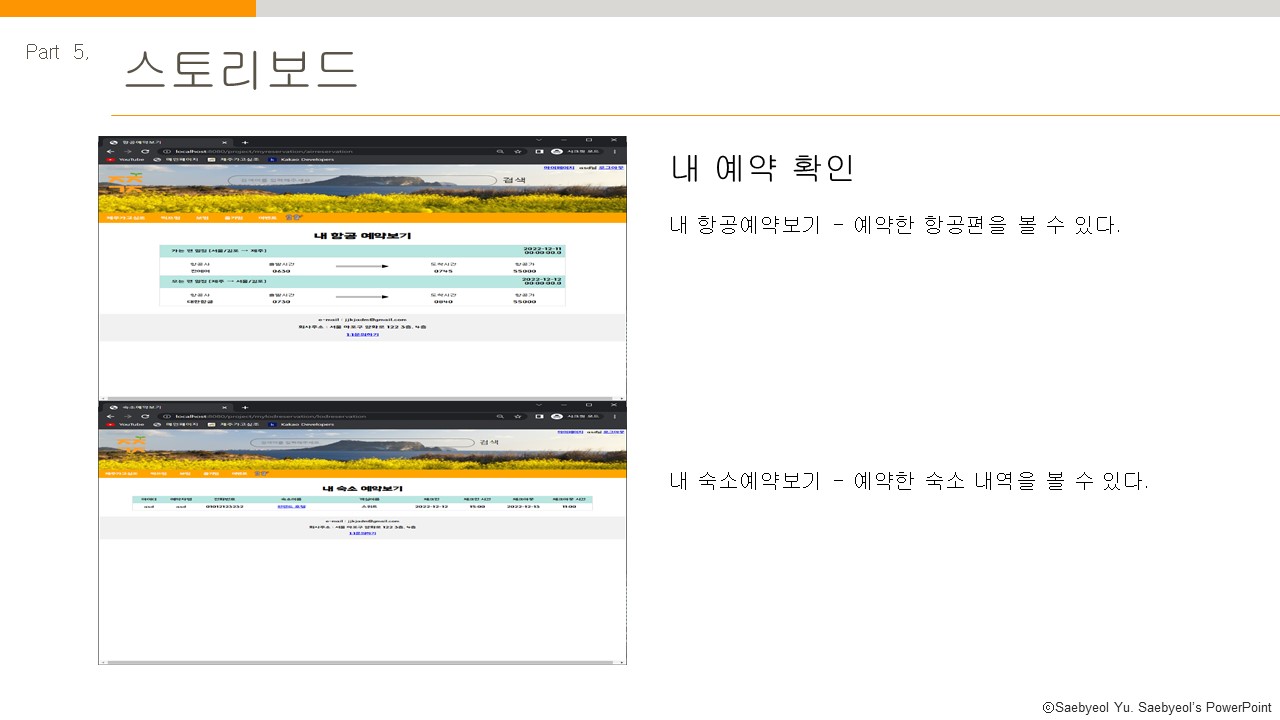Open Kakao Developers bookmark in the upper browser
1280x720 pixels.
(300, 160)
